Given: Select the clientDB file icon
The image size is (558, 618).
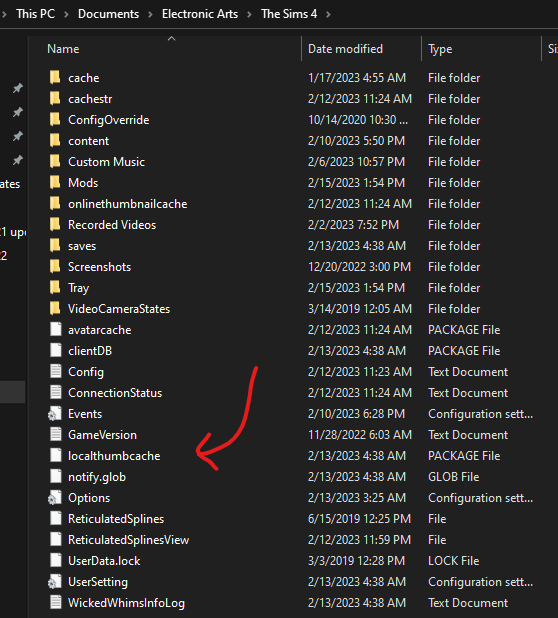Looking at the screenshot, I should (56, 350).
